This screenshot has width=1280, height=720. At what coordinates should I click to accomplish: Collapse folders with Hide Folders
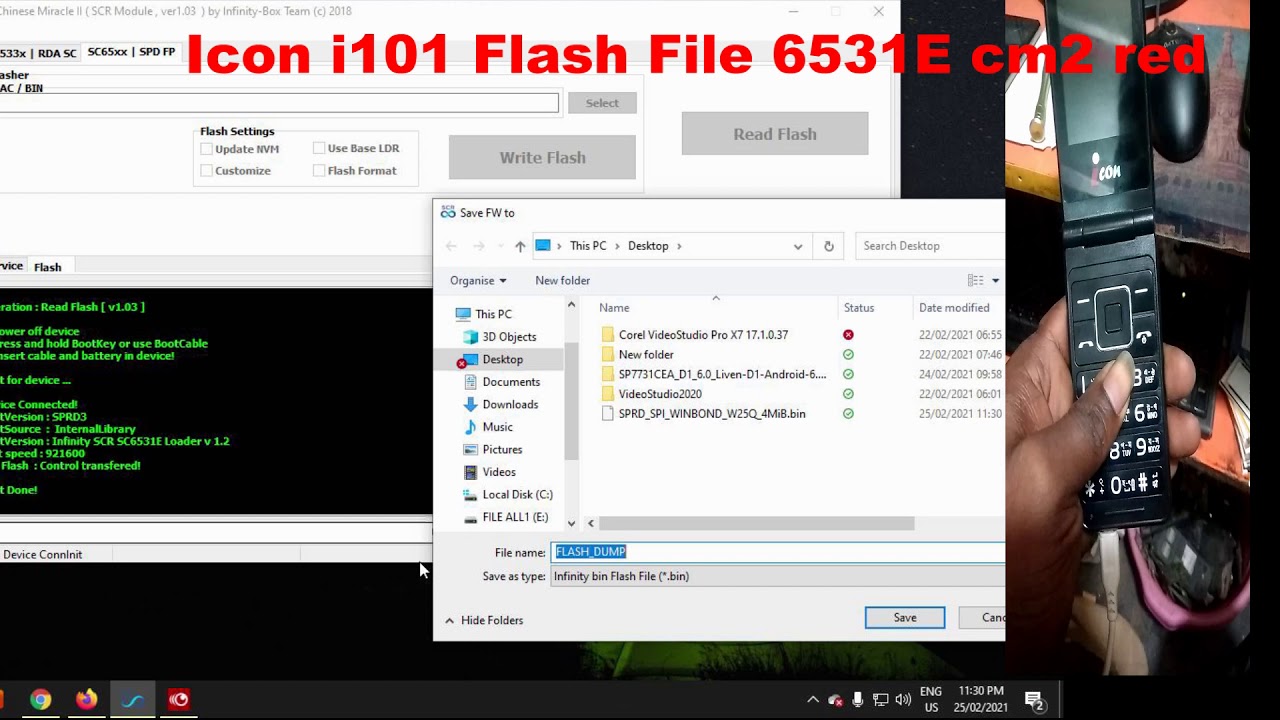click(x=484, y=620)
